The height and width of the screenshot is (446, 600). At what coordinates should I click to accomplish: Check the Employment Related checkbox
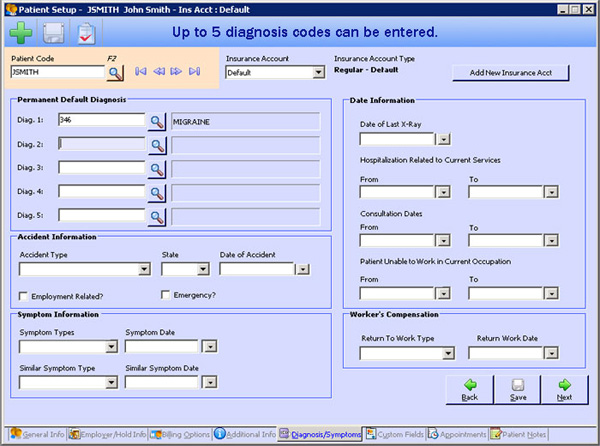[25, 296]
